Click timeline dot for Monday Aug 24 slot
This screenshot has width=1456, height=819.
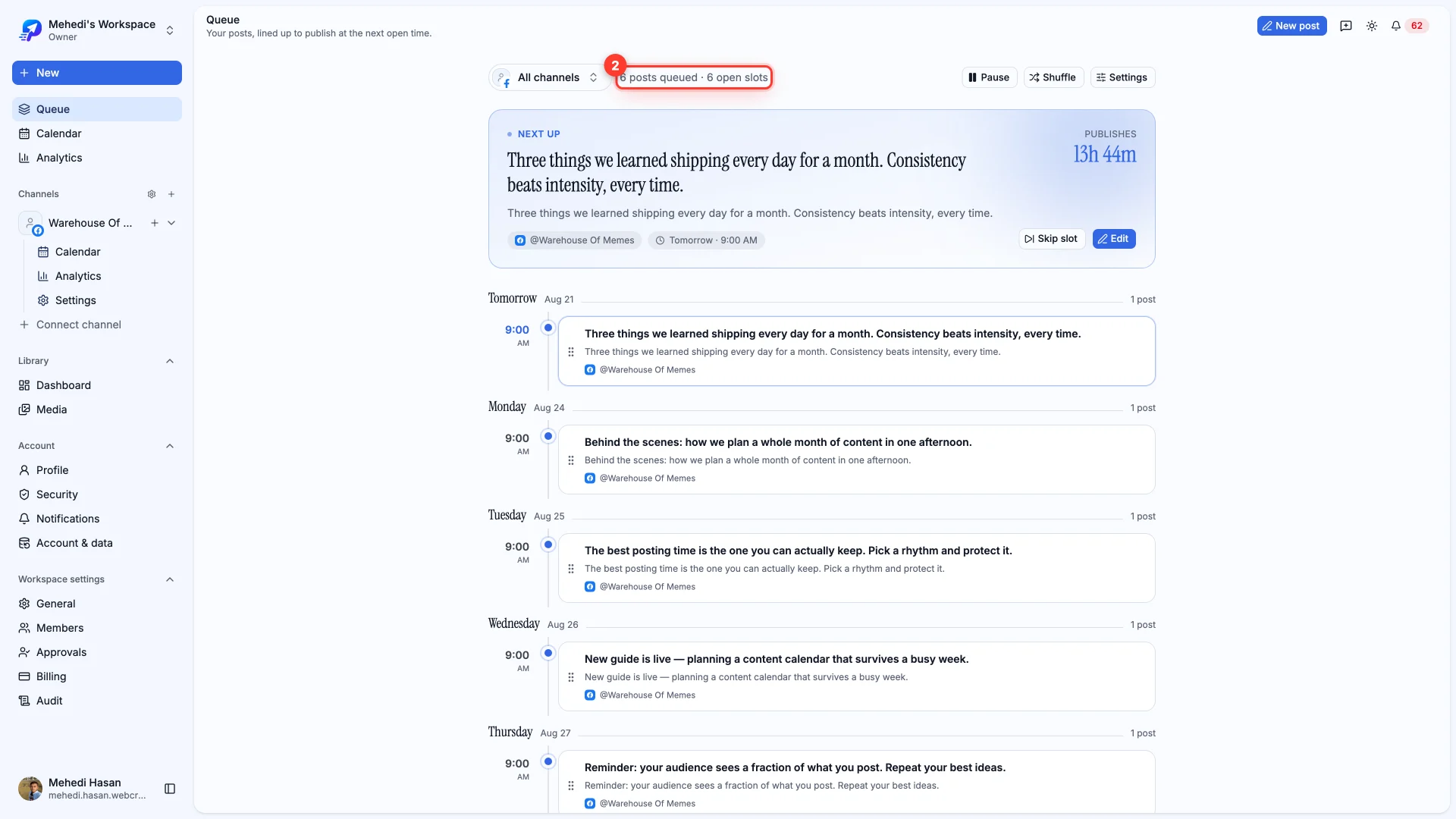click(x=548, y=436)
